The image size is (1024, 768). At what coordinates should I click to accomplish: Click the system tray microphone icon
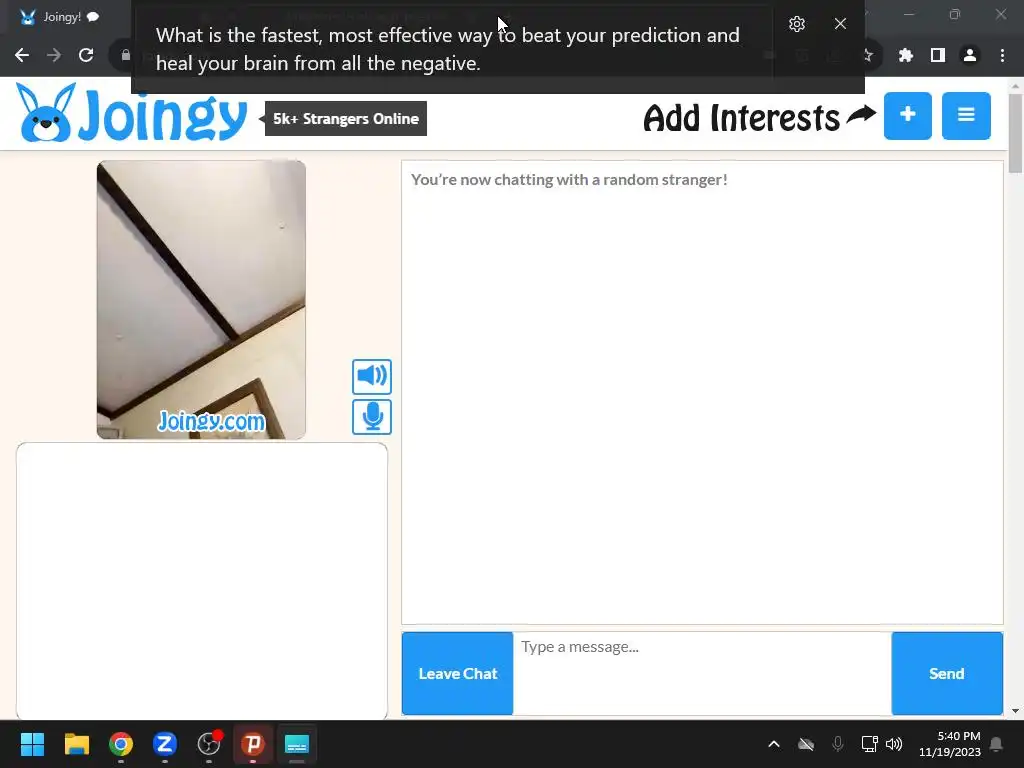[x=838, y=744]
